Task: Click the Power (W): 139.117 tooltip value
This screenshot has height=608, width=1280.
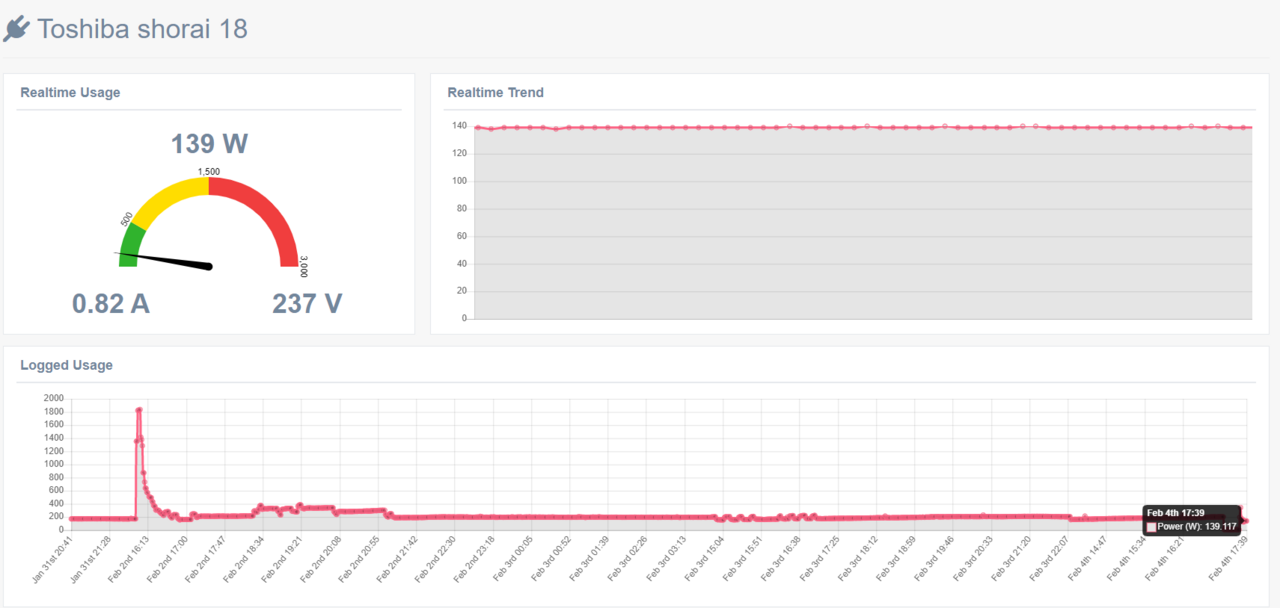Action: 1198,526
